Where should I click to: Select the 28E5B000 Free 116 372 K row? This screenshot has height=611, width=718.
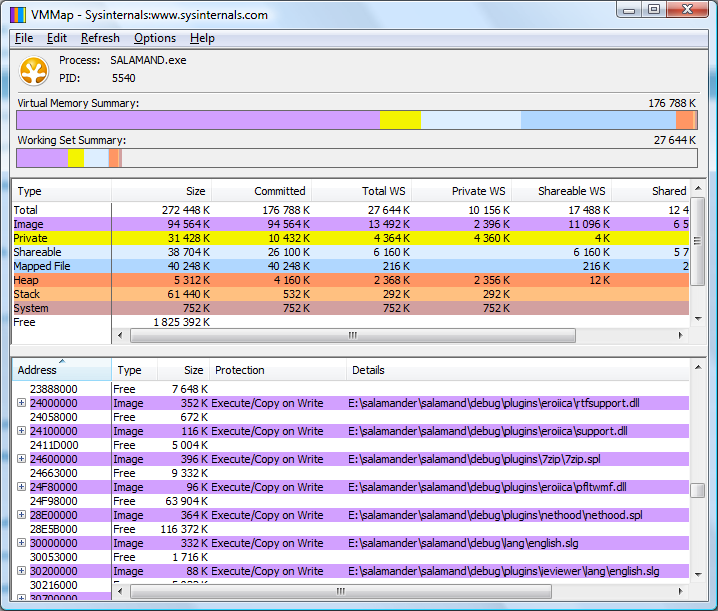pos(351,529)
